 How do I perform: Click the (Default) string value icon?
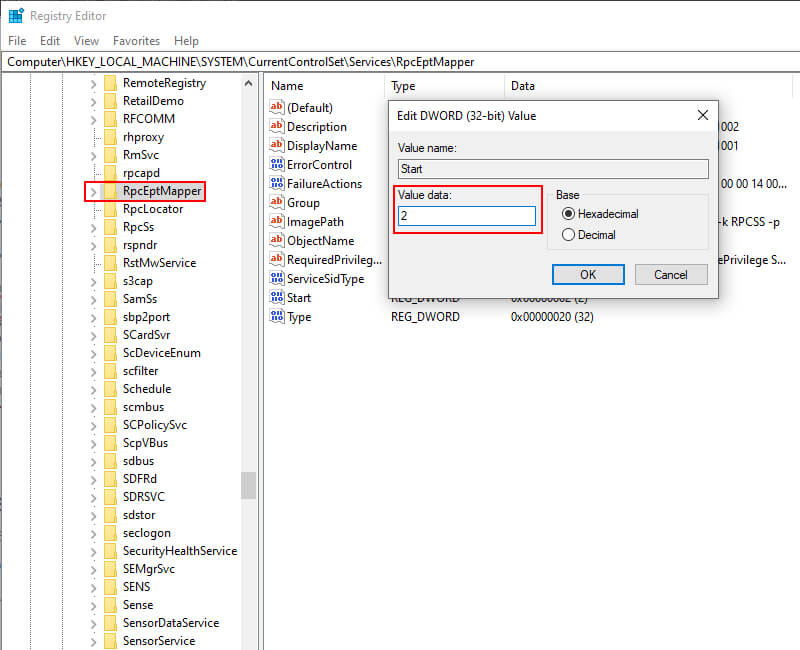277,107
